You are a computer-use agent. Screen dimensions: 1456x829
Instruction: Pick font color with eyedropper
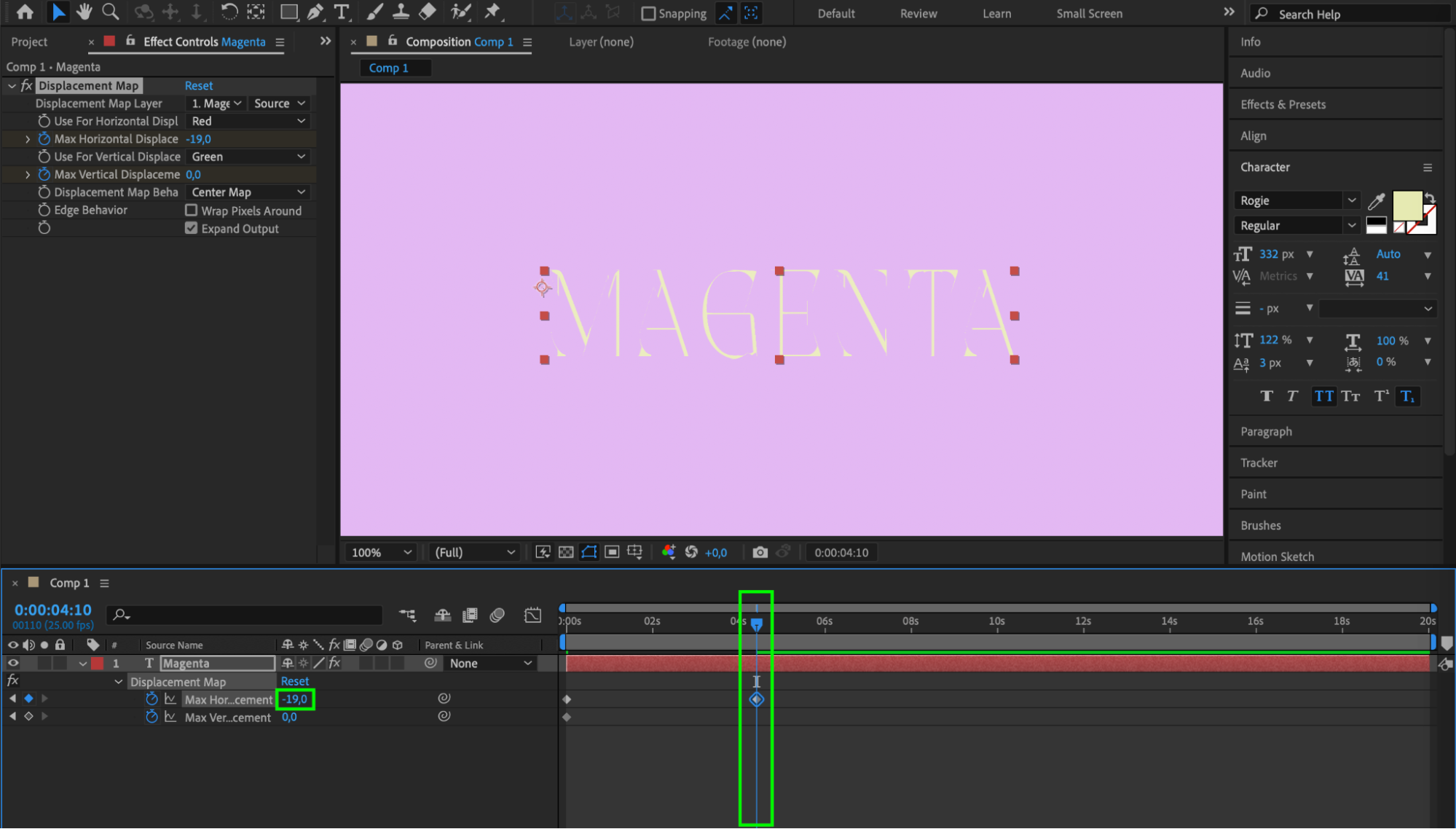(x=1376, y=201)
